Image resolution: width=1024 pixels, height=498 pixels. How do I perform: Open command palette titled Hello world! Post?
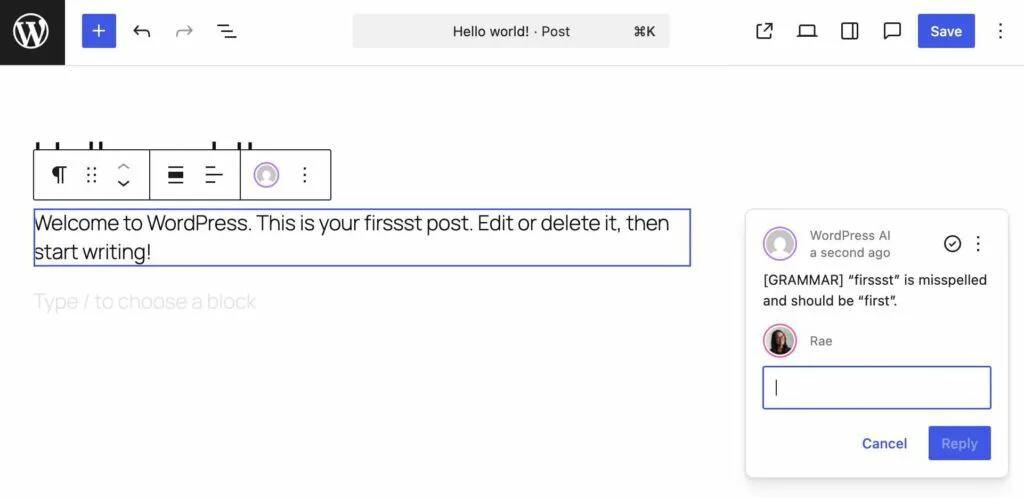[x=511, y=31]
